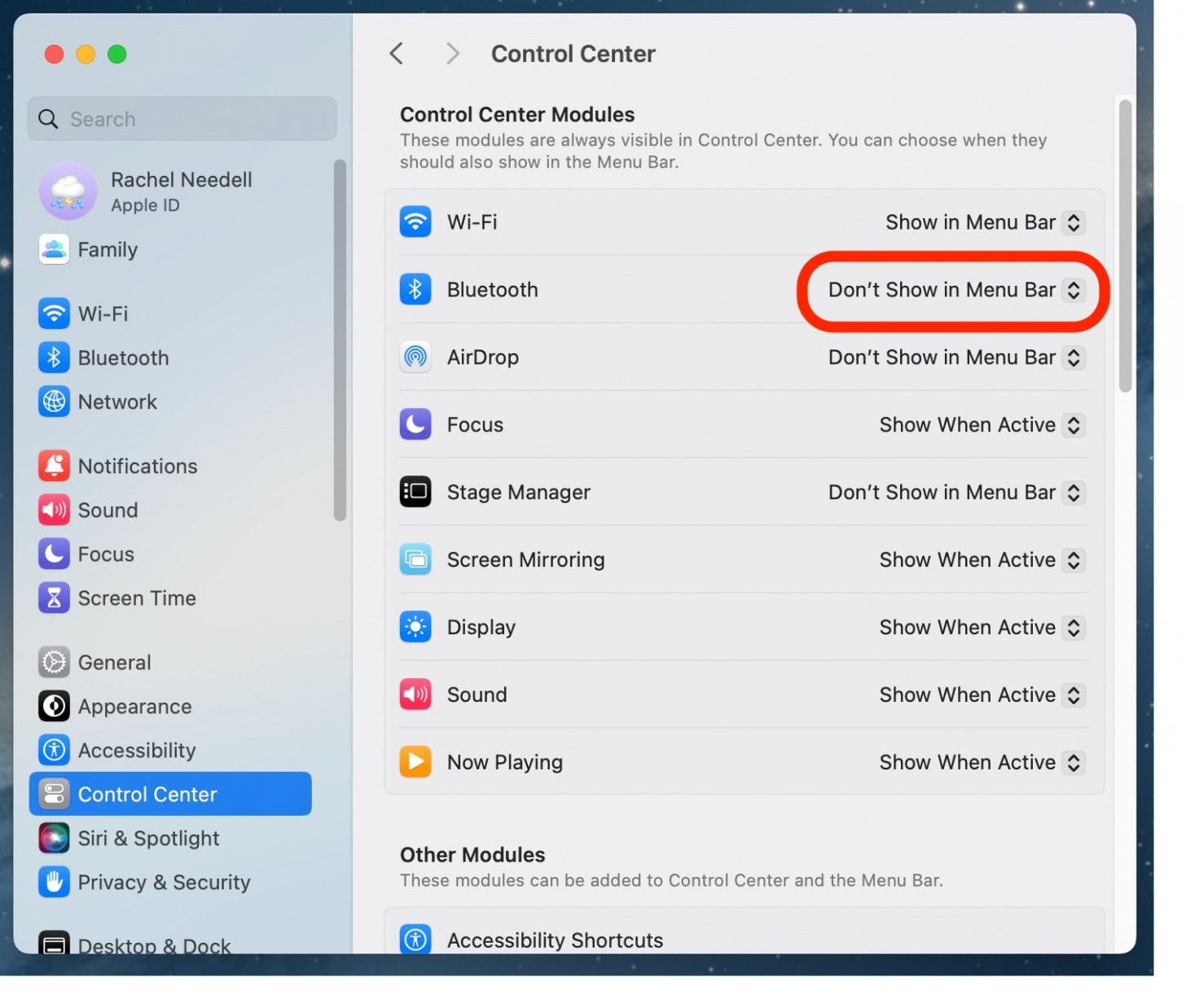Viewport: 1186px width, 1008px height.
Task: Click the AirDrop module icon
Action: [415, 357]
